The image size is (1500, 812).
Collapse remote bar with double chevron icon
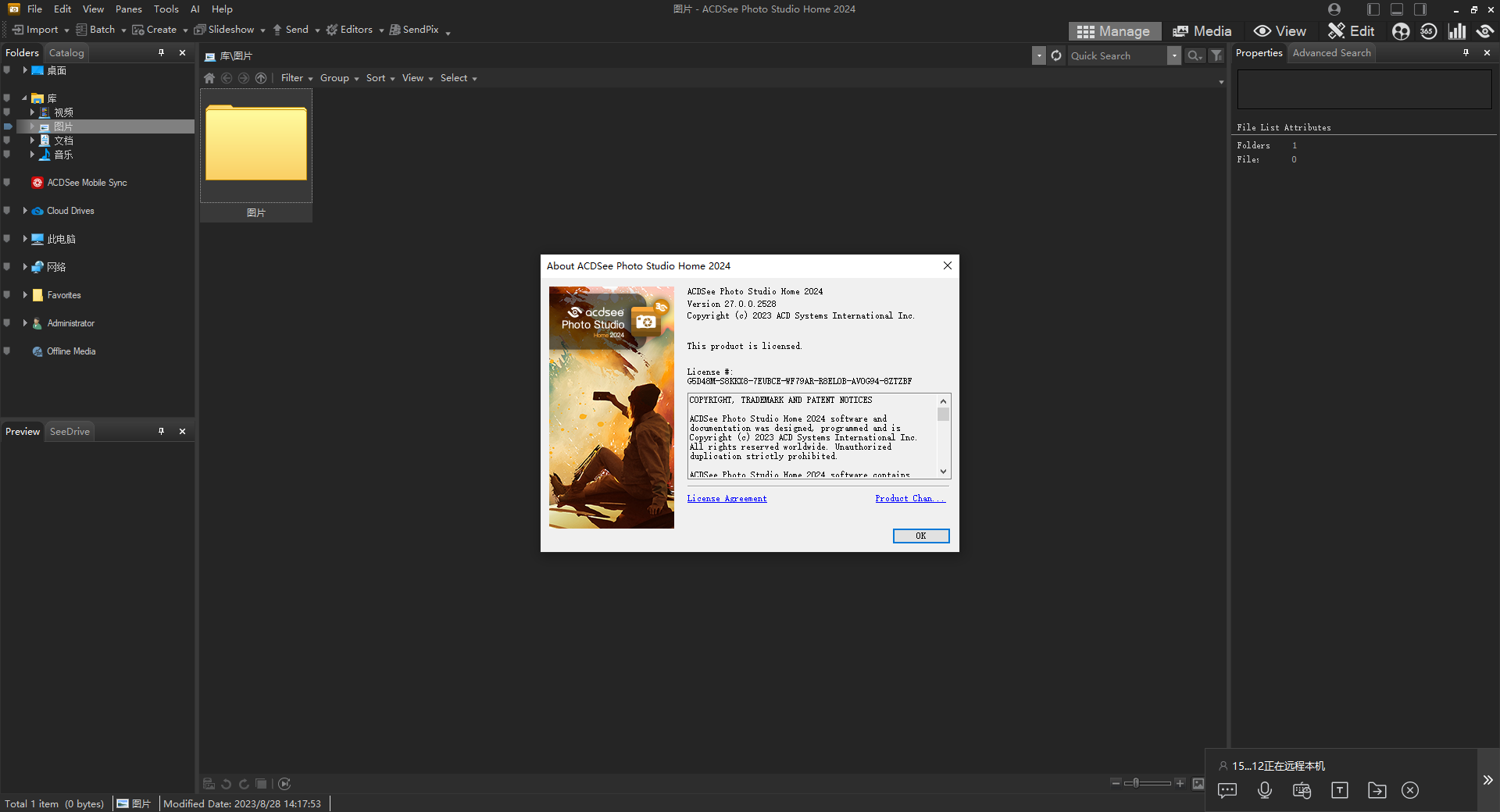point(1487,780)
